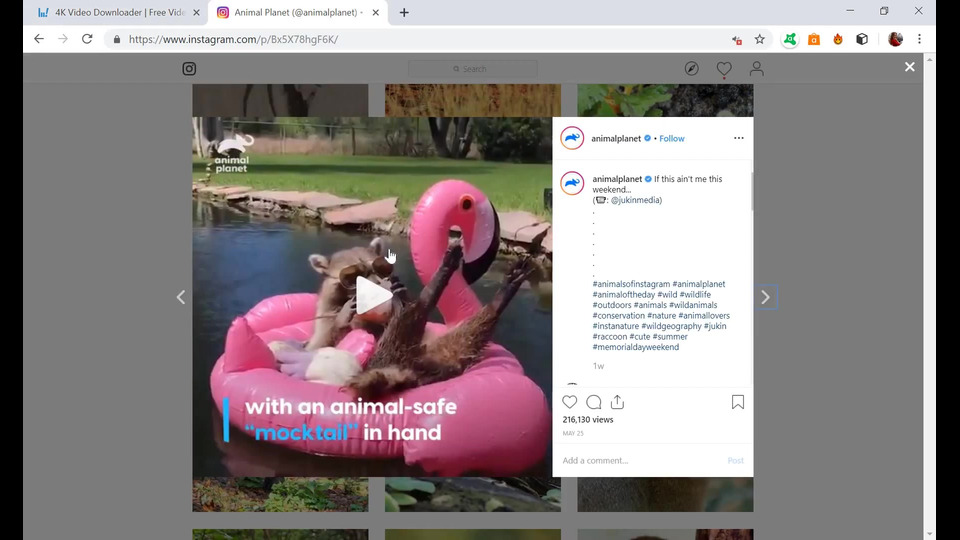This screenshot has width=960, height=540.
Task: Click the animalplanet avatar beside caption
Action: pos(572,183)
